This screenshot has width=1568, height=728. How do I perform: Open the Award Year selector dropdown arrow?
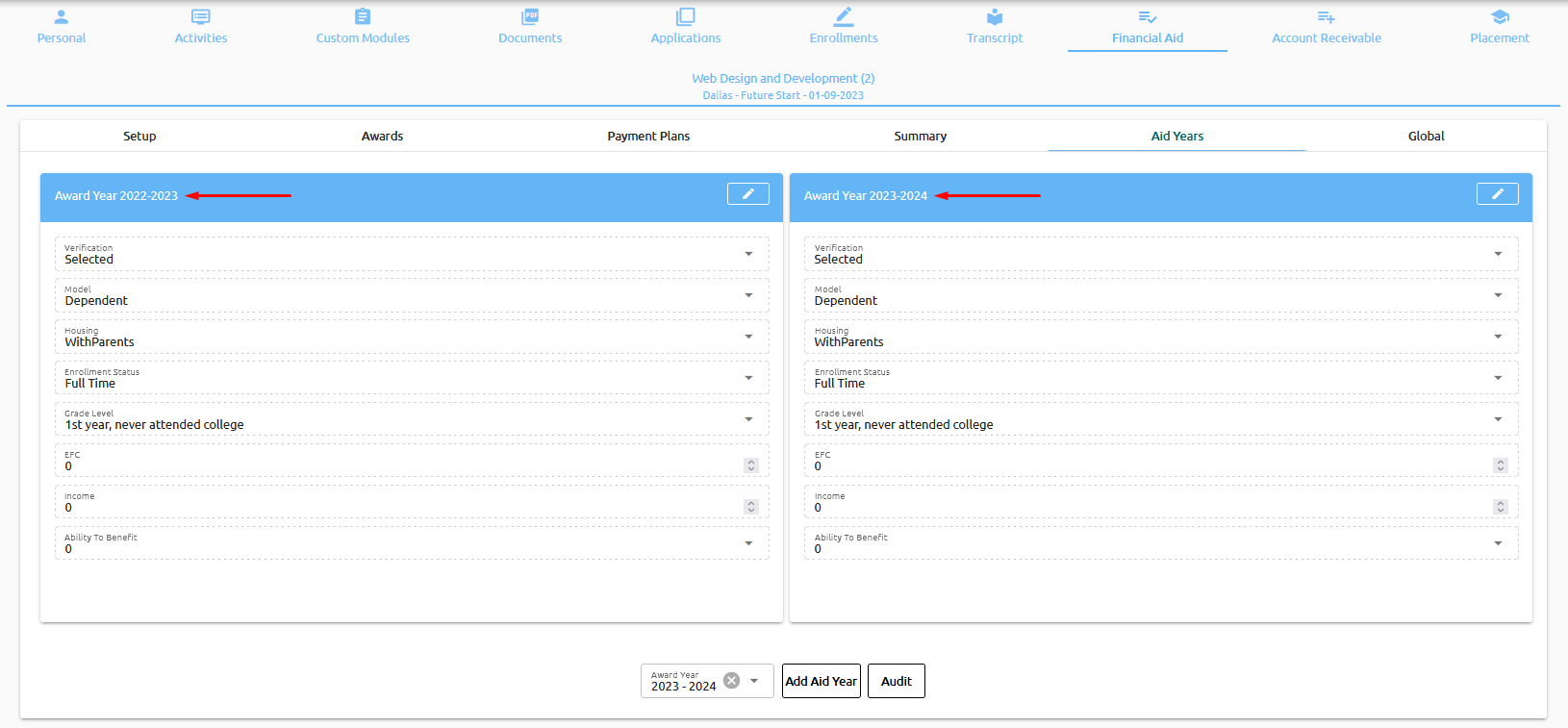[x=754, y=681]
